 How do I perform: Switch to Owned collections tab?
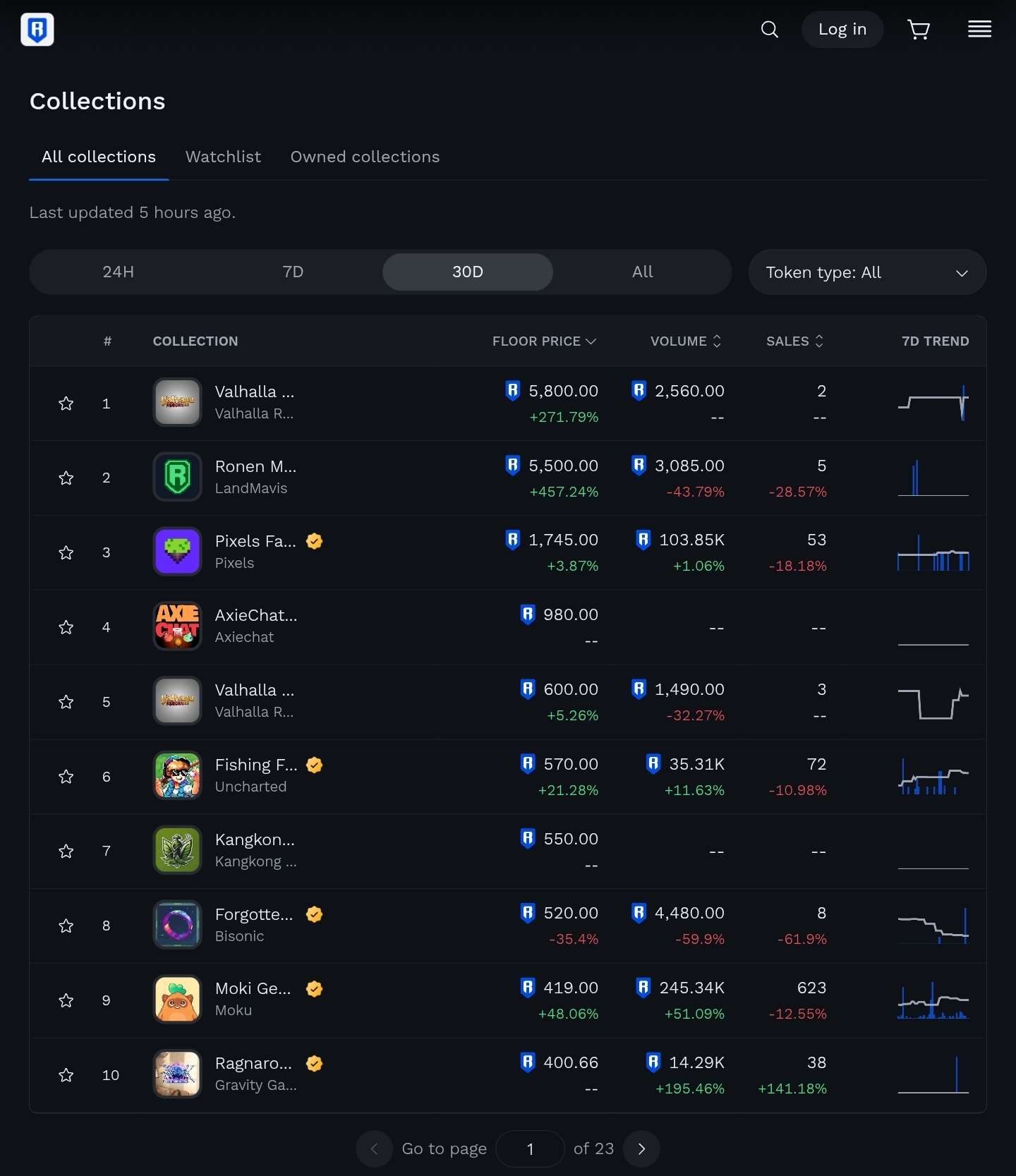[x=365, y=157]
